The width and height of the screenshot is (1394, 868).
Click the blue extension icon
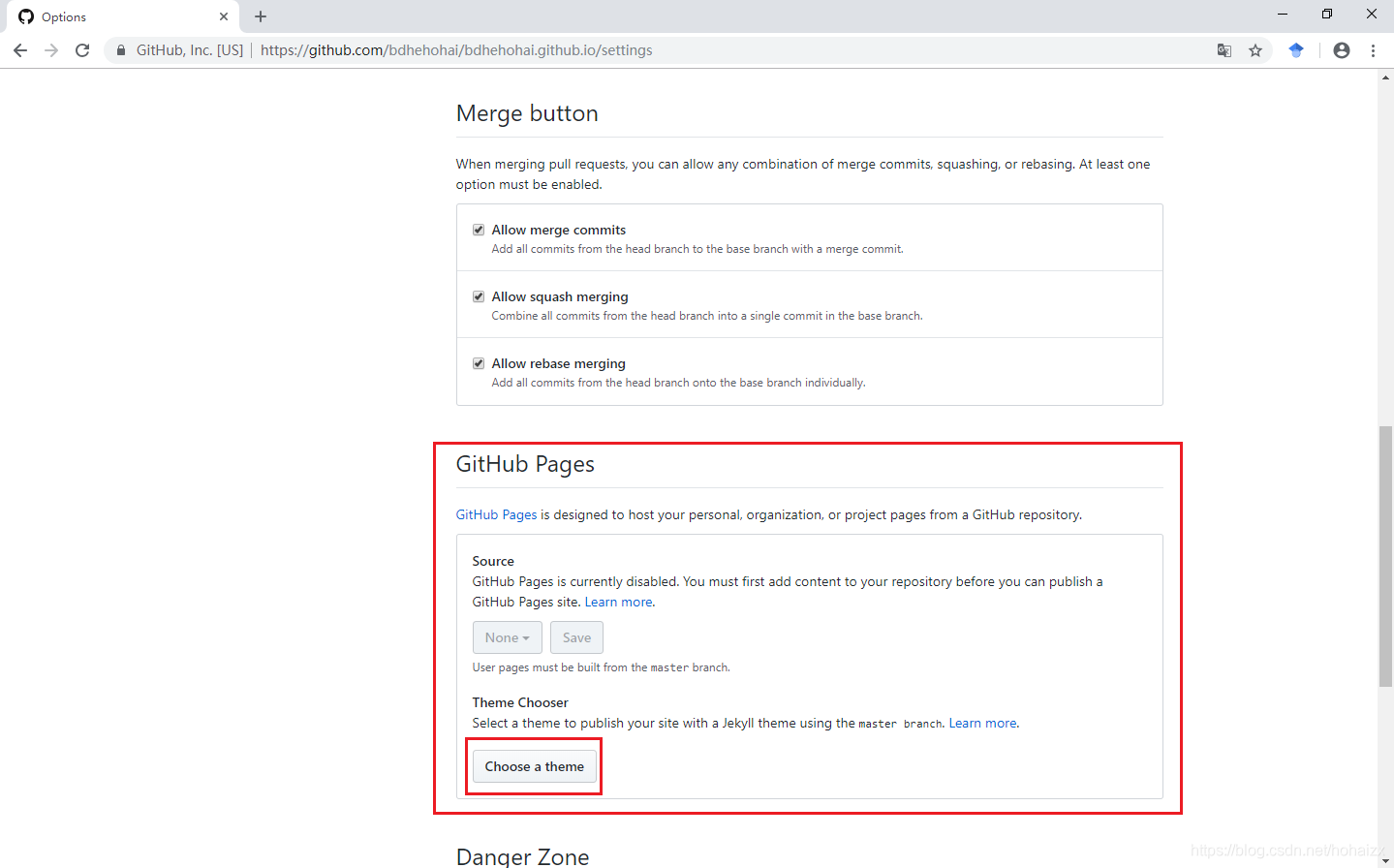coord(1296,50)
